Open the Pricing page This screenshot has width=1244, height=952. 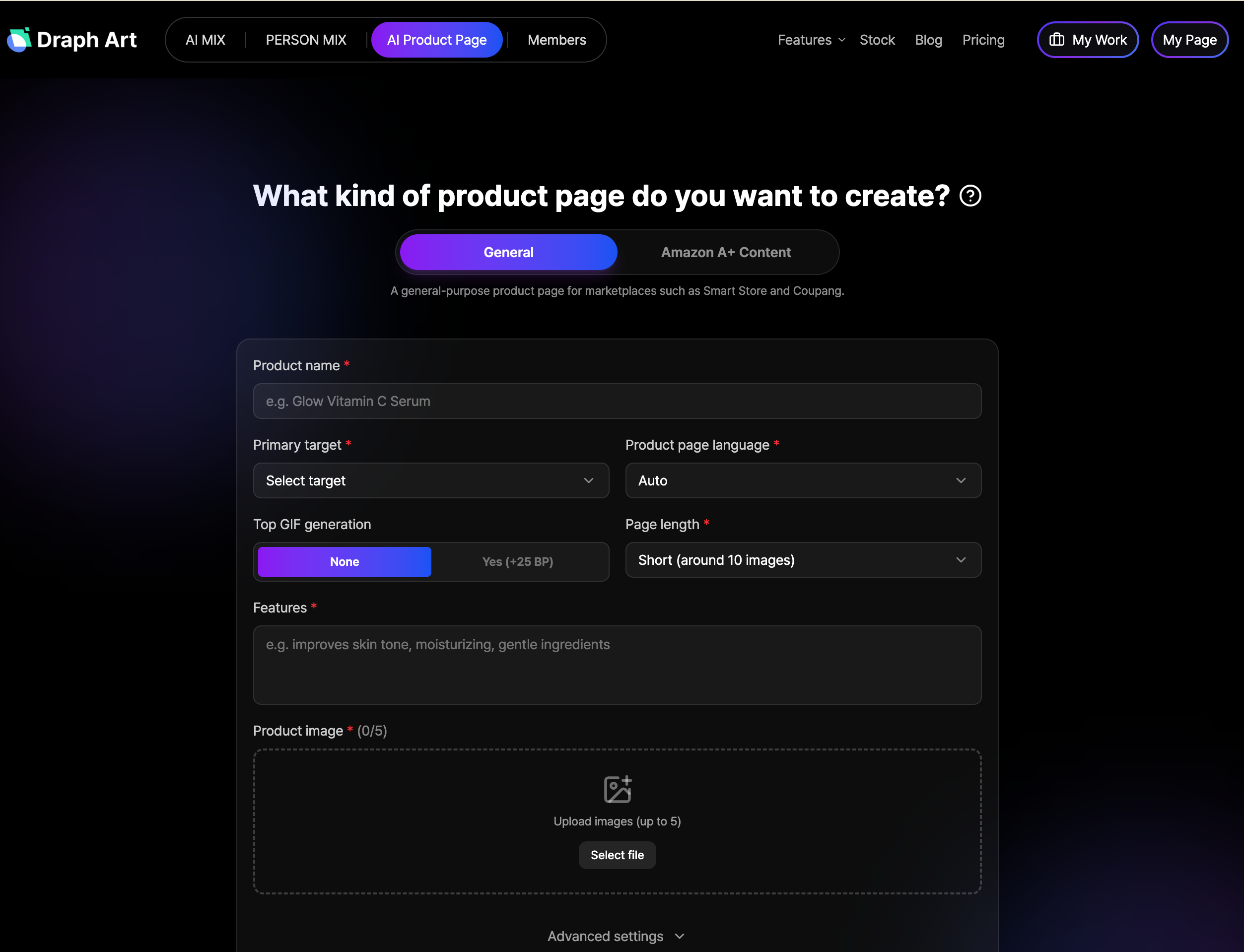coord(983,40)
